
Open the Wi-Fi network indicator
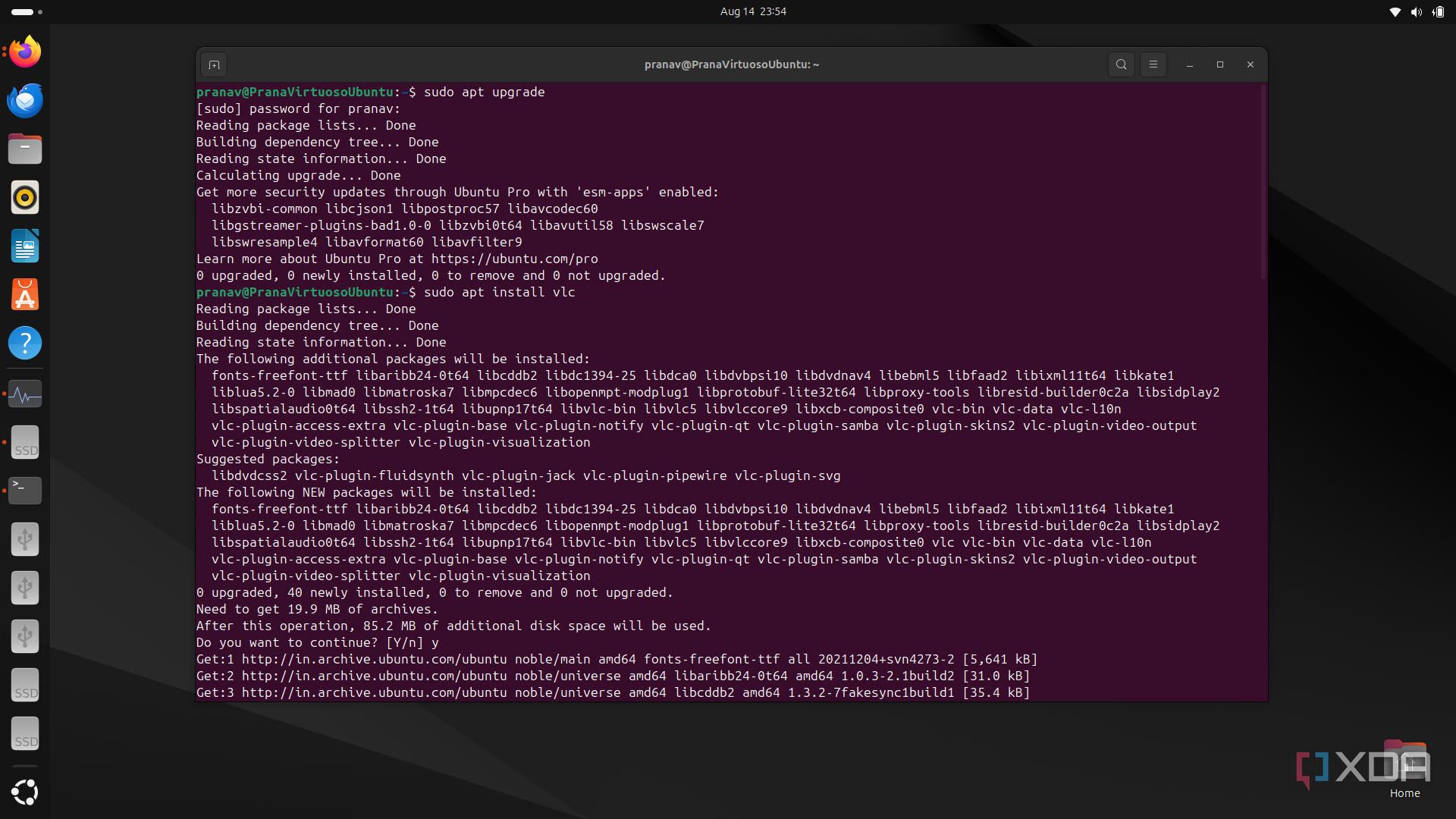click(1395, 12)
